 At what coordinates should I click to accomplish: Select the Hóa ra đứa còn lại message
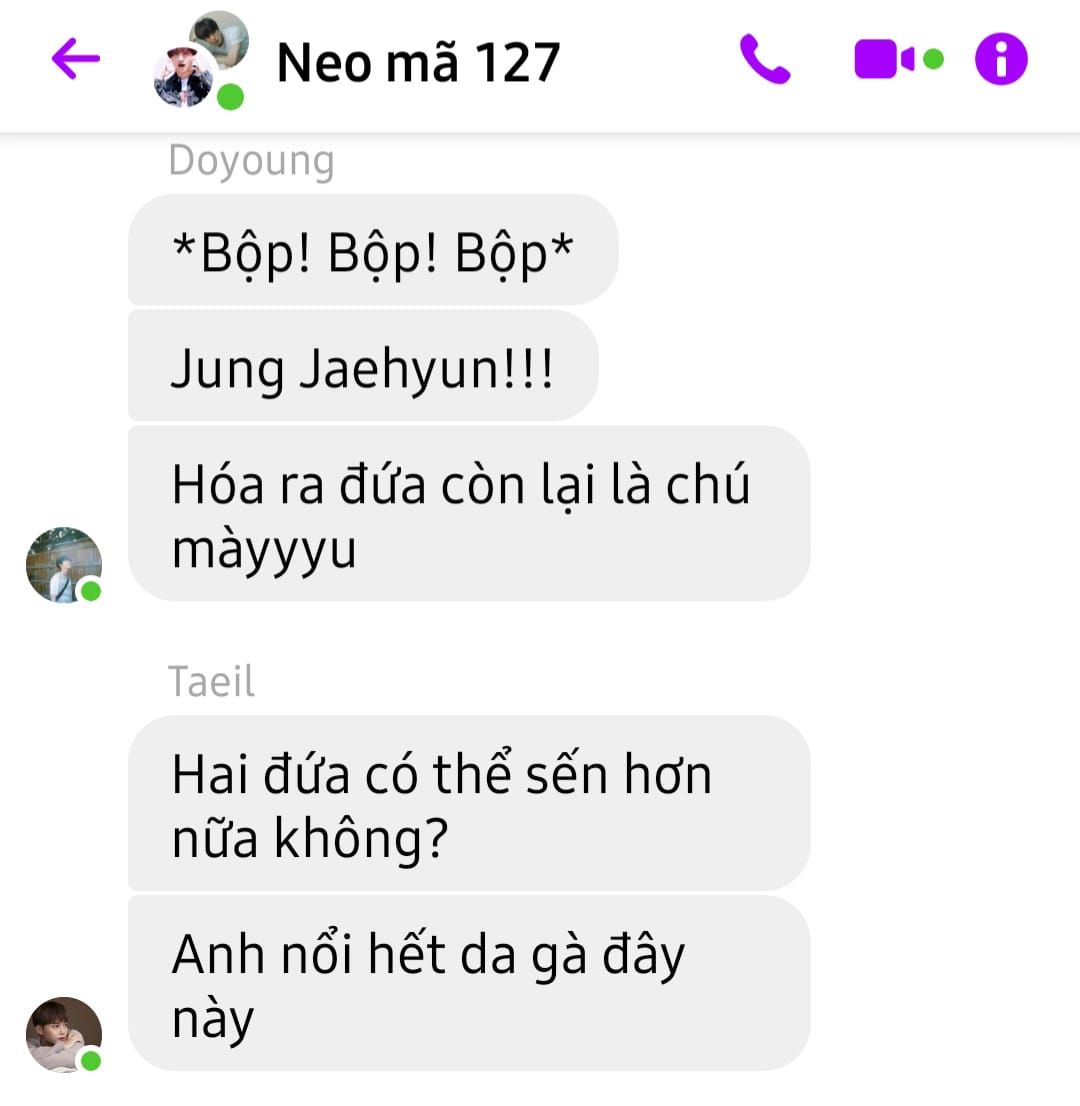pos(469,514)
